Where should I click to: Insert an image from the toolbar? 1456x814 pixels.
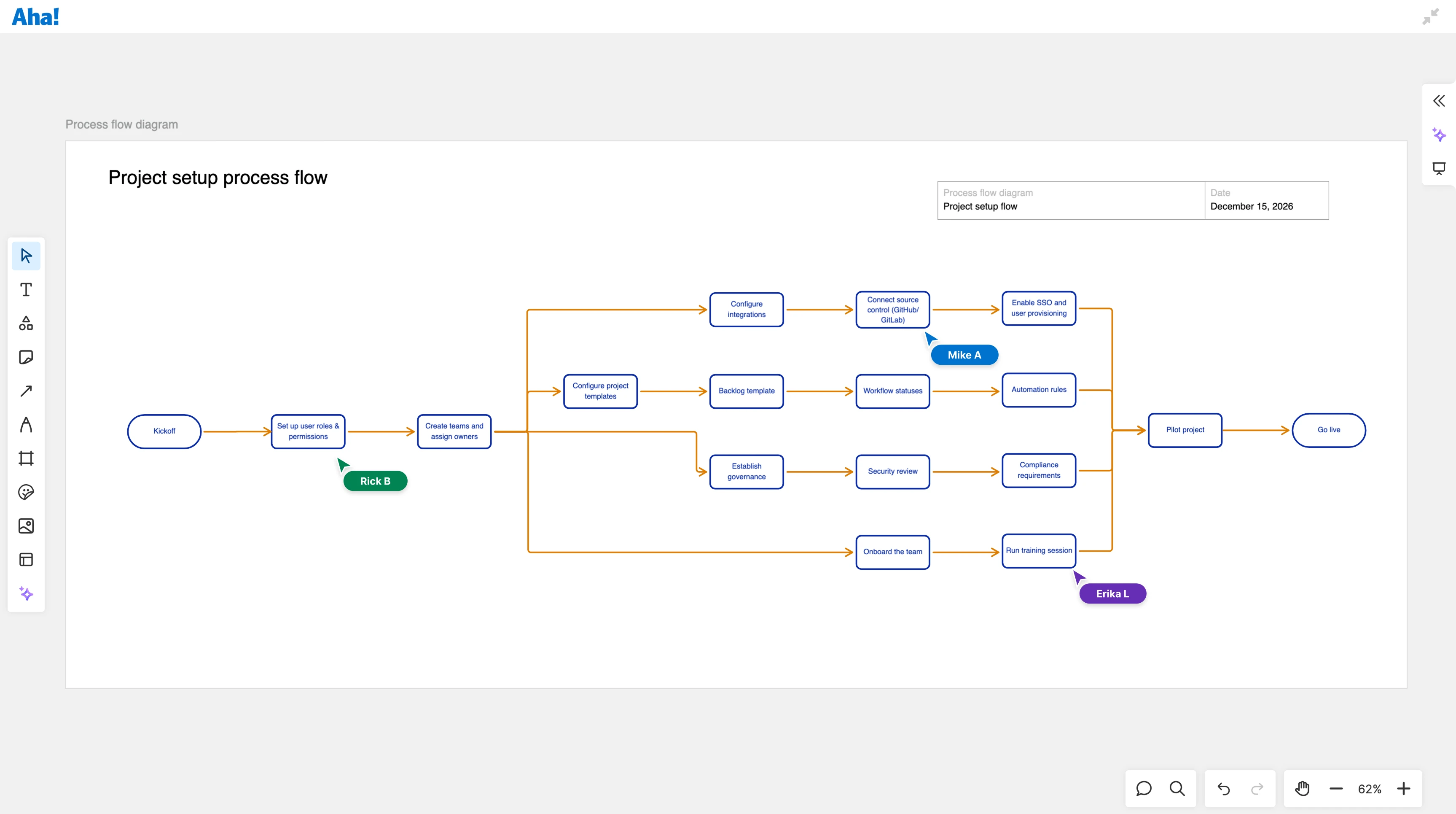26,526
